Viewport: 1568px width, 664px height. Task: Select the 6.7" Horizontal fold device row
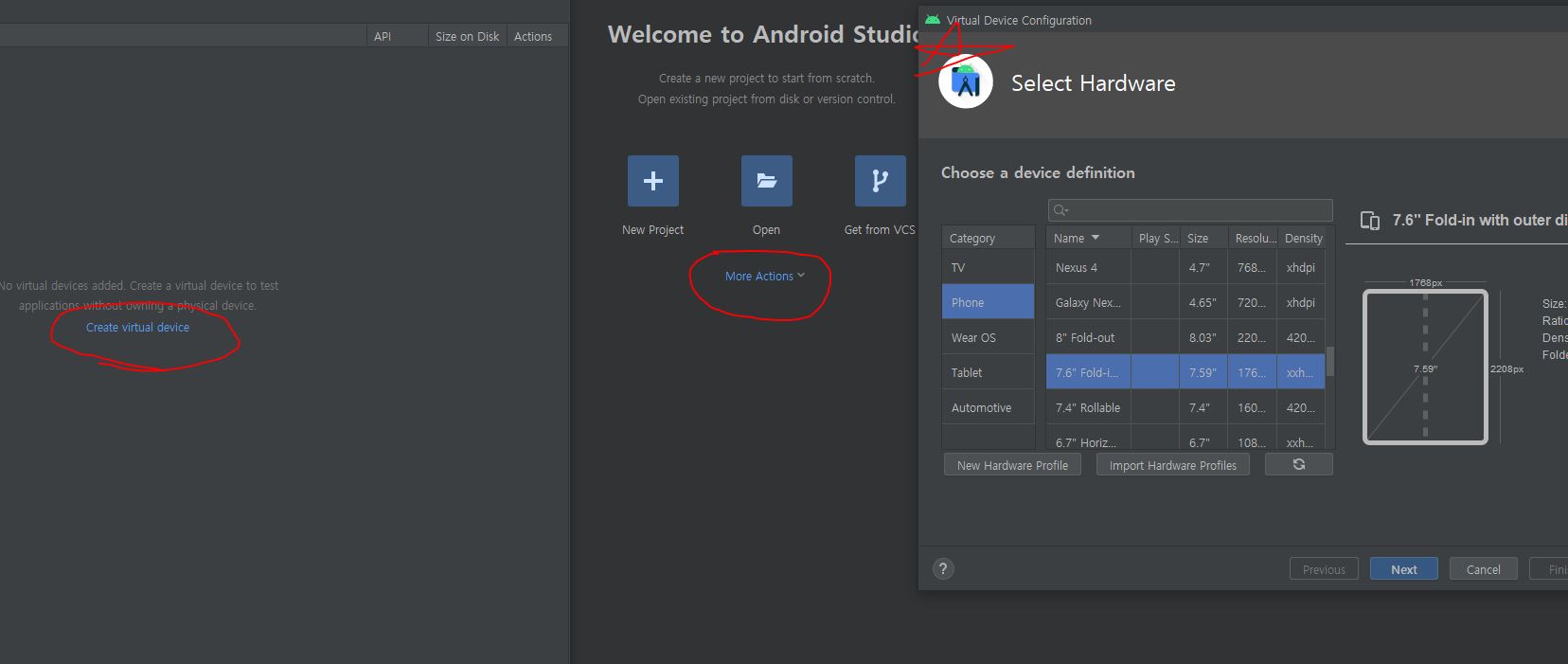[1185, 438]
